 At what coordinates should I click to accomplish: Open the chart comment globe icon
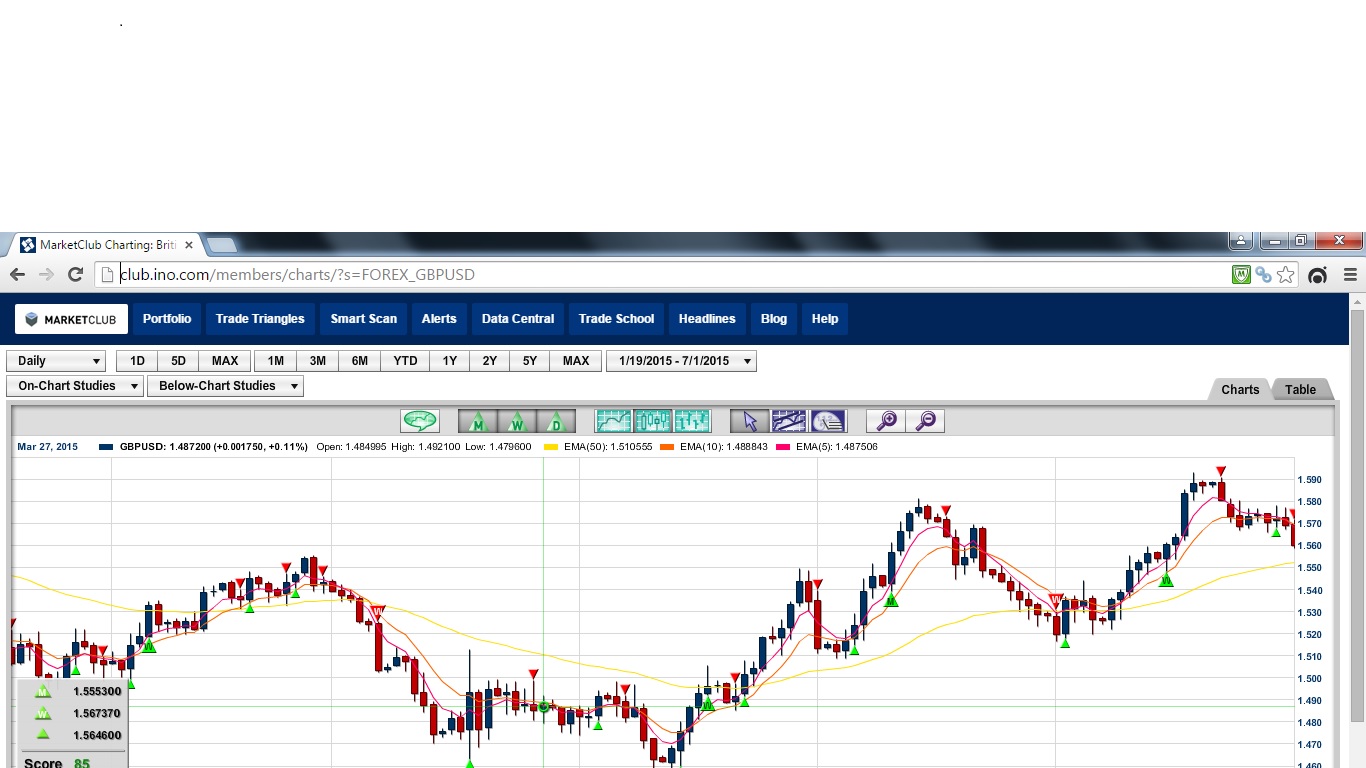click(420, 421)
